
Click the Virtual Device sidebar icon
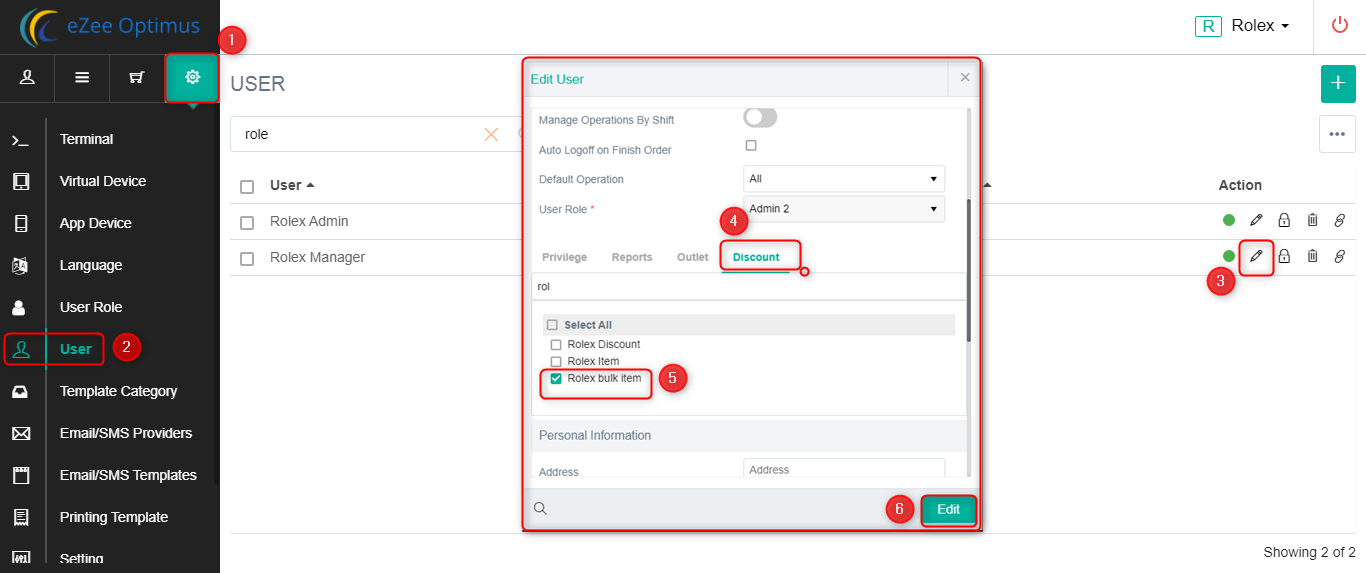pos(20,181)
